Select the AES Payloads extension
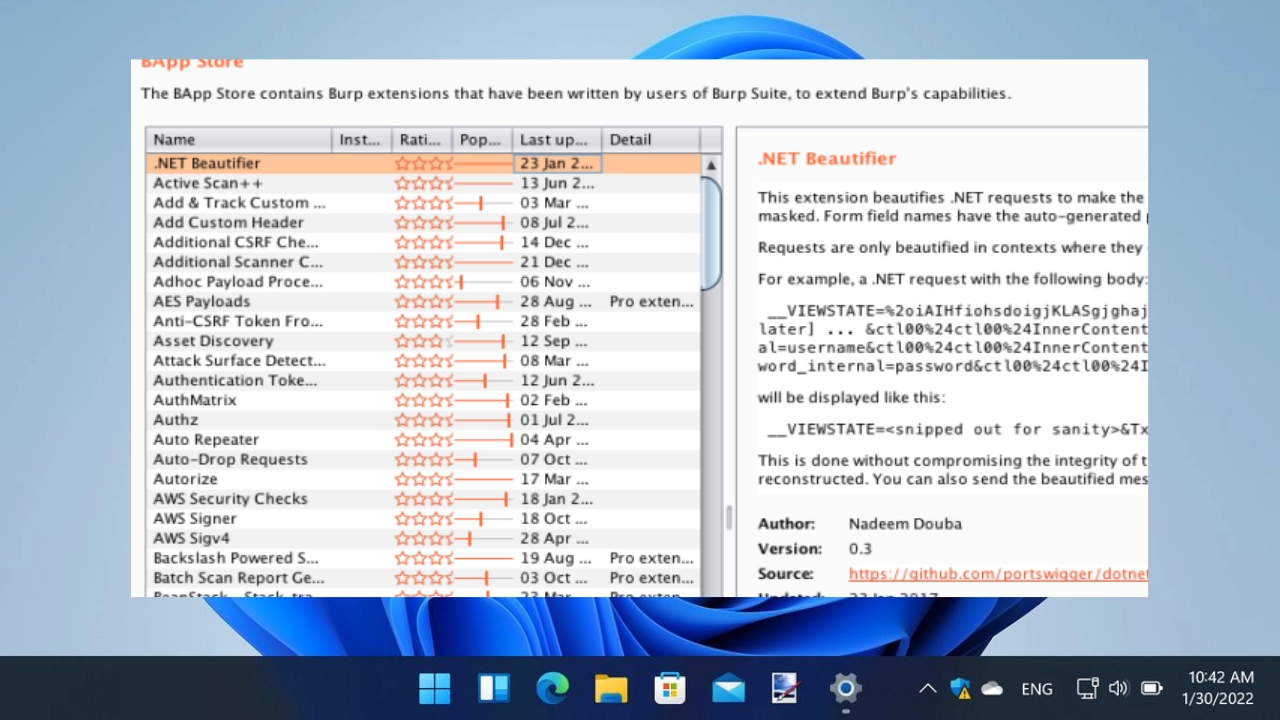 423,301
